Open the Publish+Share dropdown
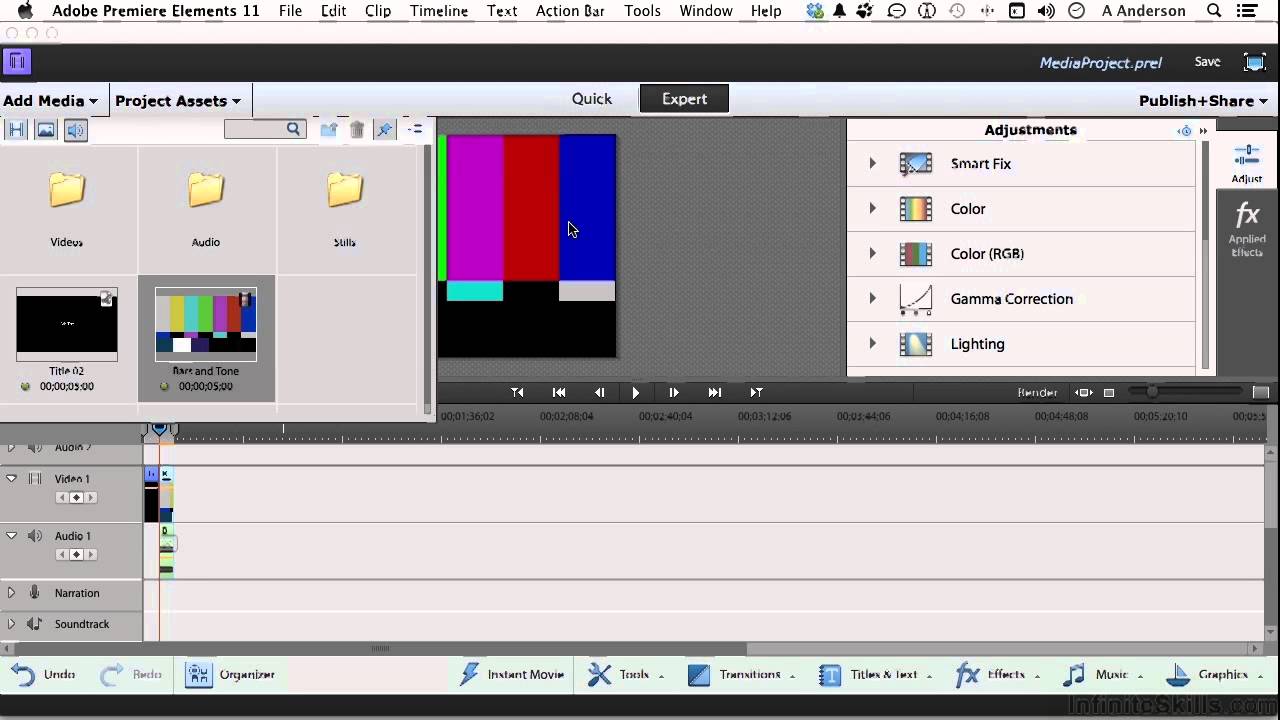1280x720 pixels. coord(1203,100)
